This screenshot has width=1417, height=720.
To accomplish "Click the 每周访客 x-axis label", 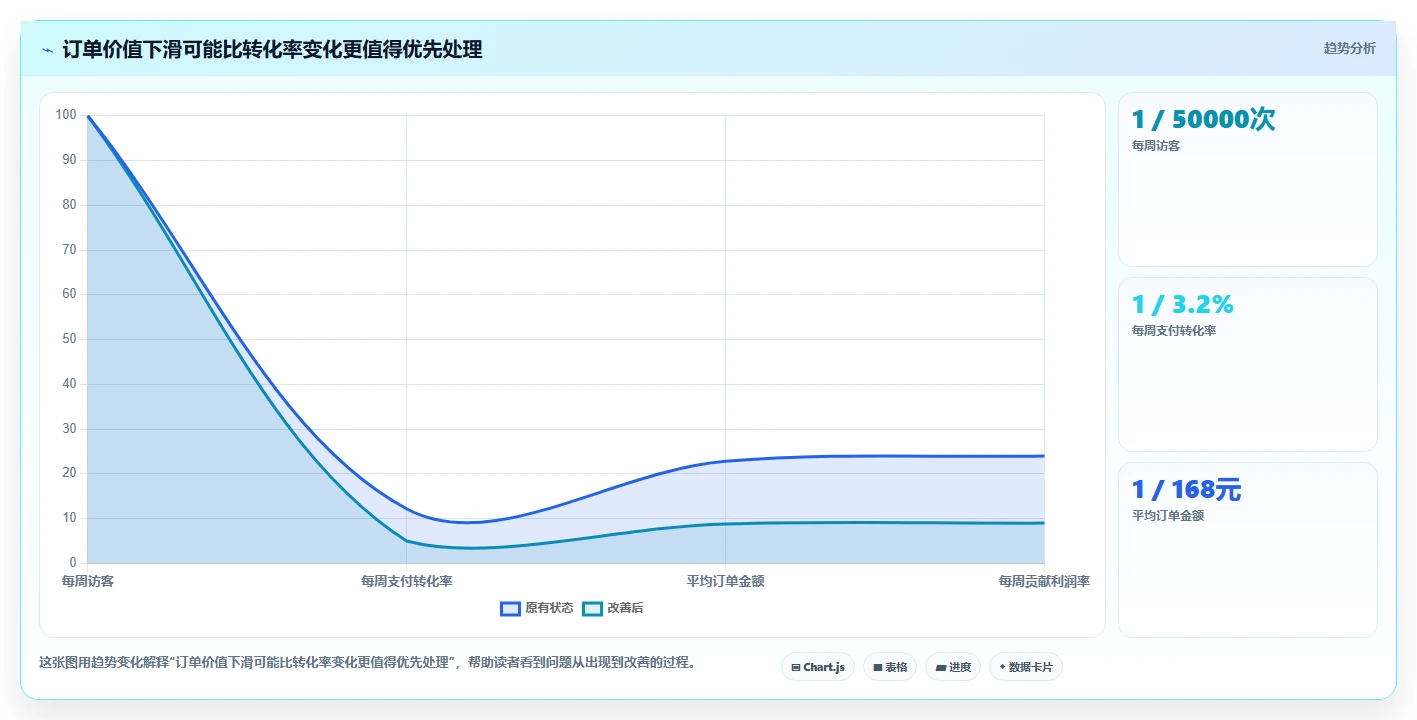I will pos(88,581).
